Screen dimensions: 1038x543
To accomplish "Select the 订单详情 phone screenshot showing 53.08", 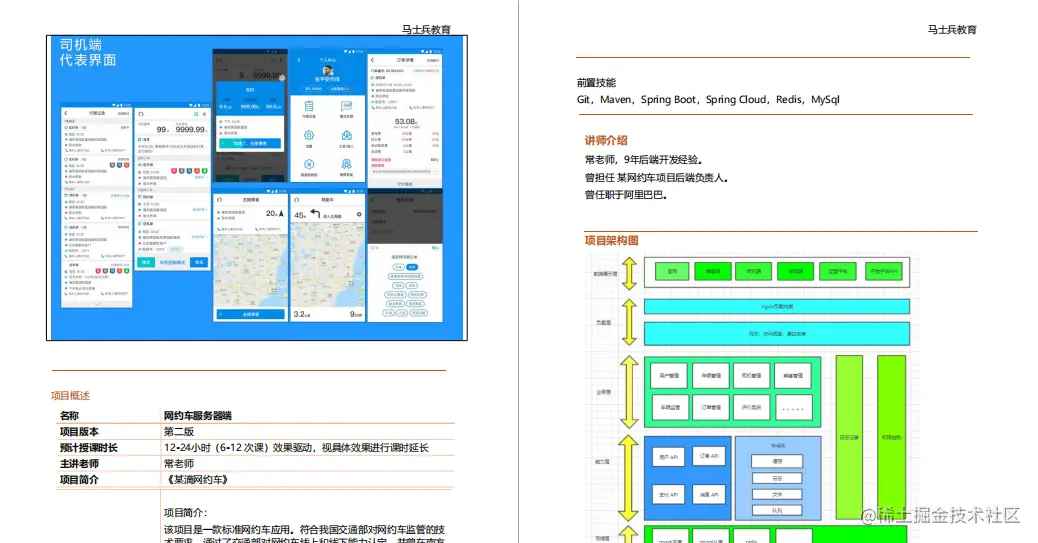I will [x=405, y=119].
